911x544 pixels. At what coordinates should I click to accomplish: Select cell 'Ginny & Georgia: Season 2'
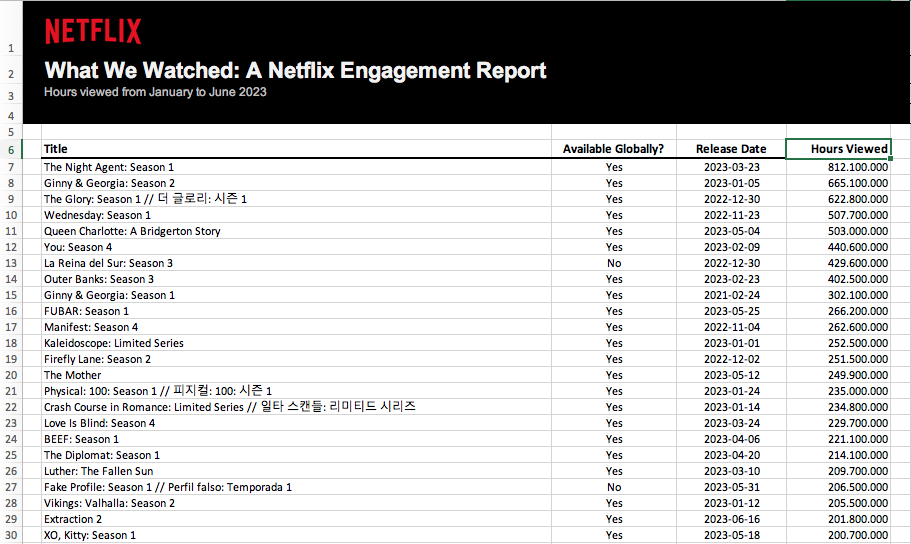tap(296, 183)
